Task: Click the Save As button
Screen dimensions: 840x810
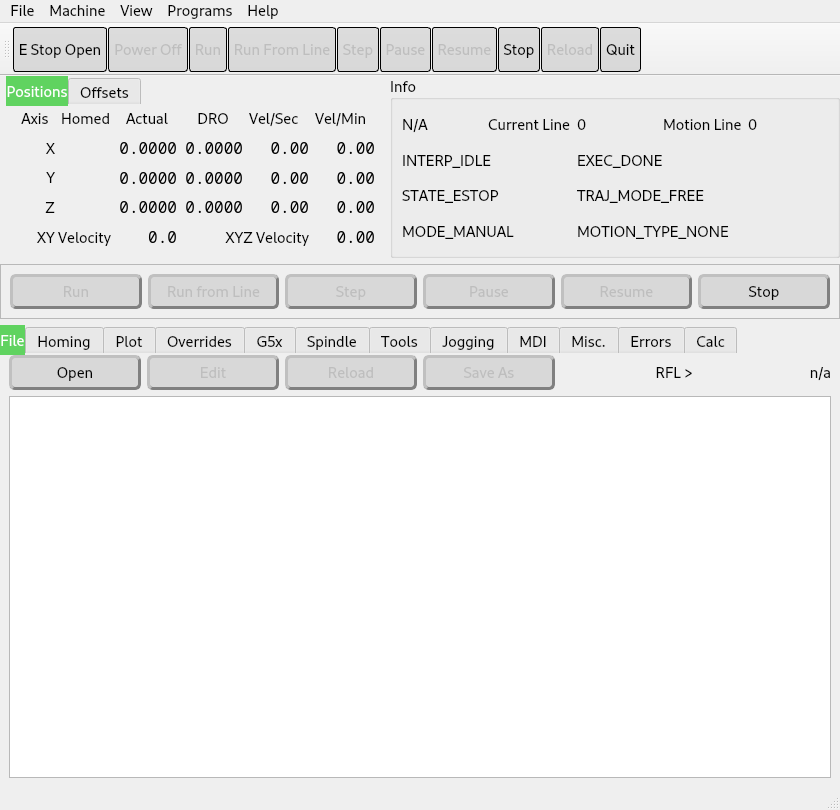Action: [x=489, y=373]
